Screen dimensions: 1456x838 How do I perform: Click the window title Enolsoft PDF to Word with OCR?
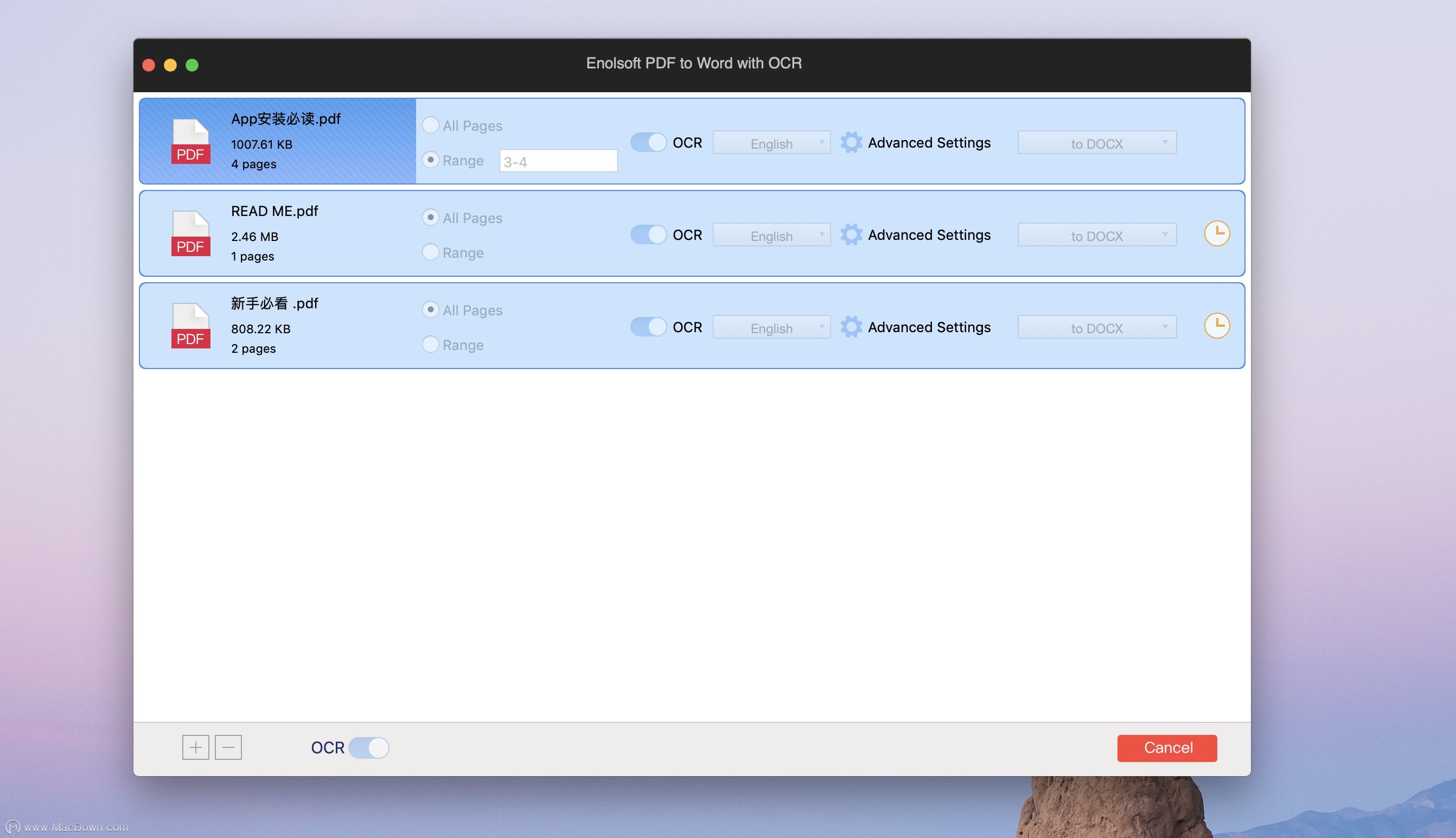694,63
